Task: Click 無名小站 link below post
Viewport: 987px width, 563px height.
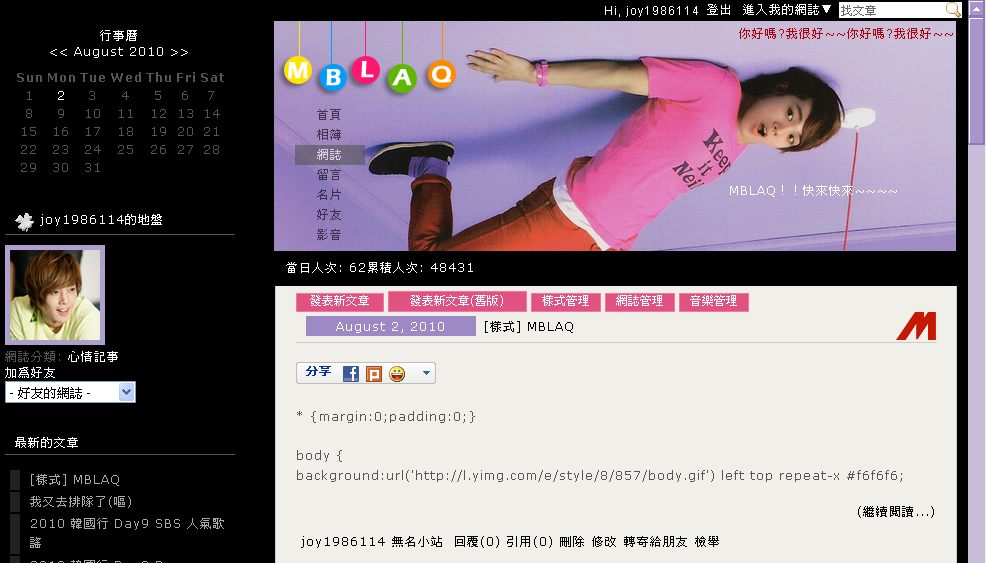Action: click(417, 542)
